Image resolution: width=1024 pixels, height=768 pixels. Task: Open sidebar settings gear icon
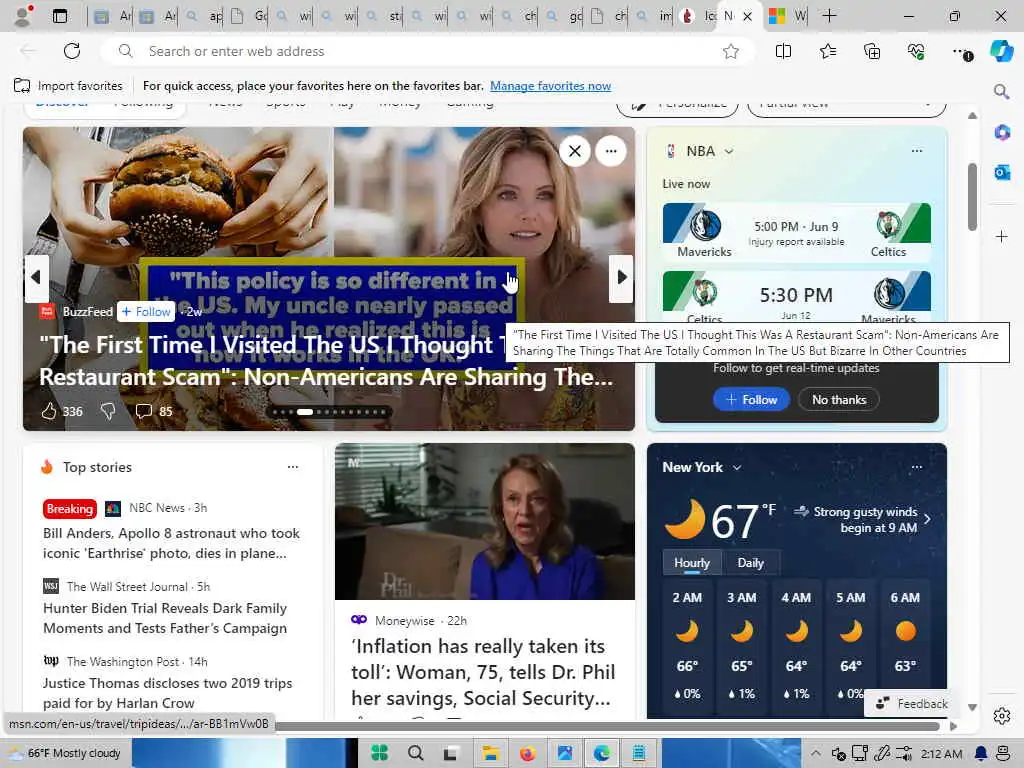tap(1001, 716)
